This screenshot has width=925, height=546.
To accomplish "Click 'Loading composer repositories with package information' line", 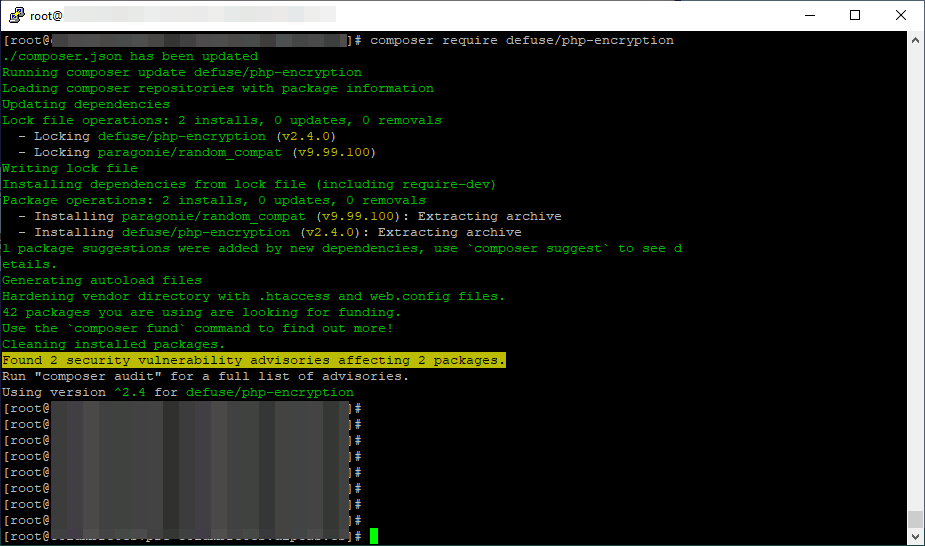I will point(218,88).
